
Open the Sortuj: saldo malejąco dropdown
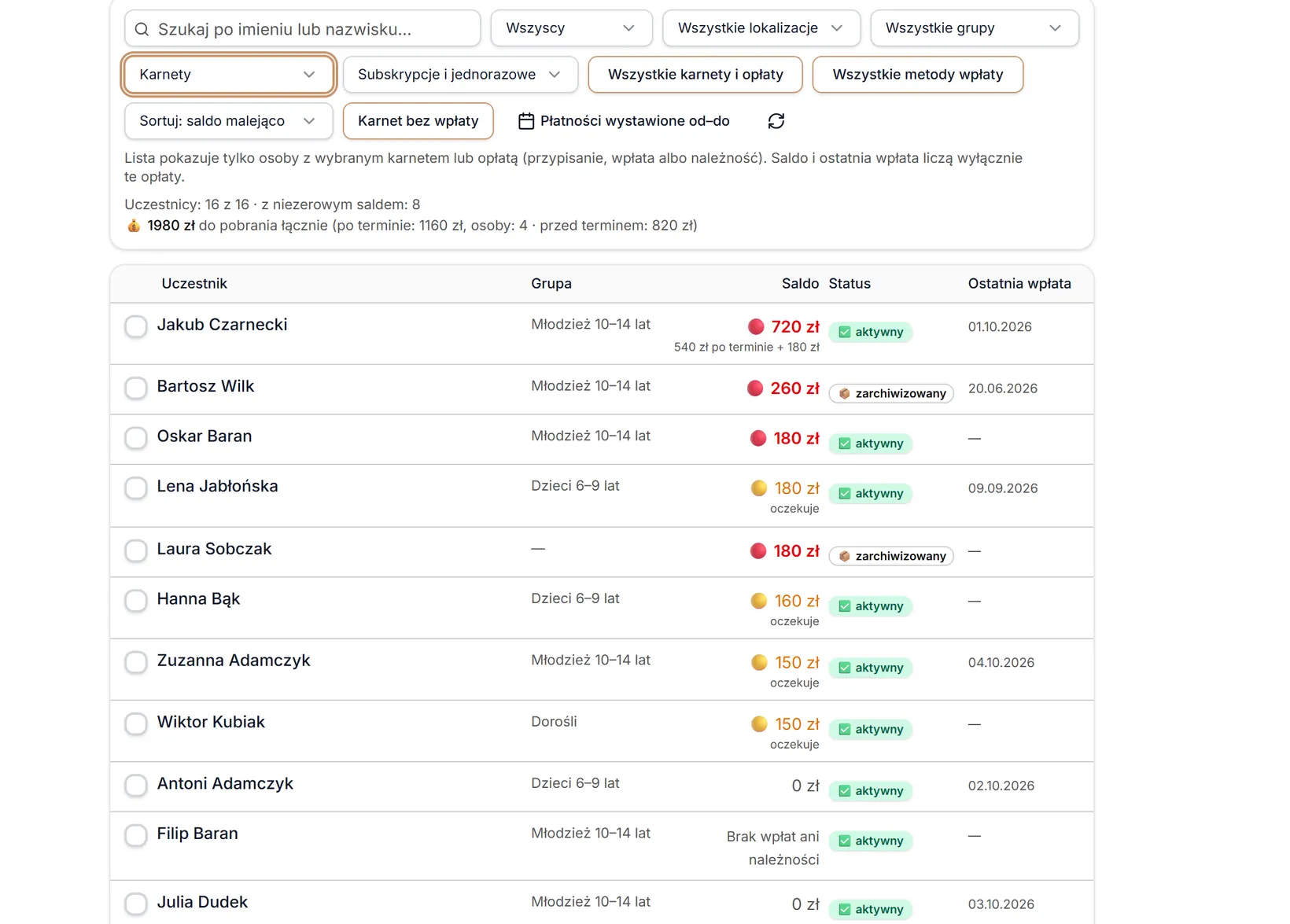228,121
